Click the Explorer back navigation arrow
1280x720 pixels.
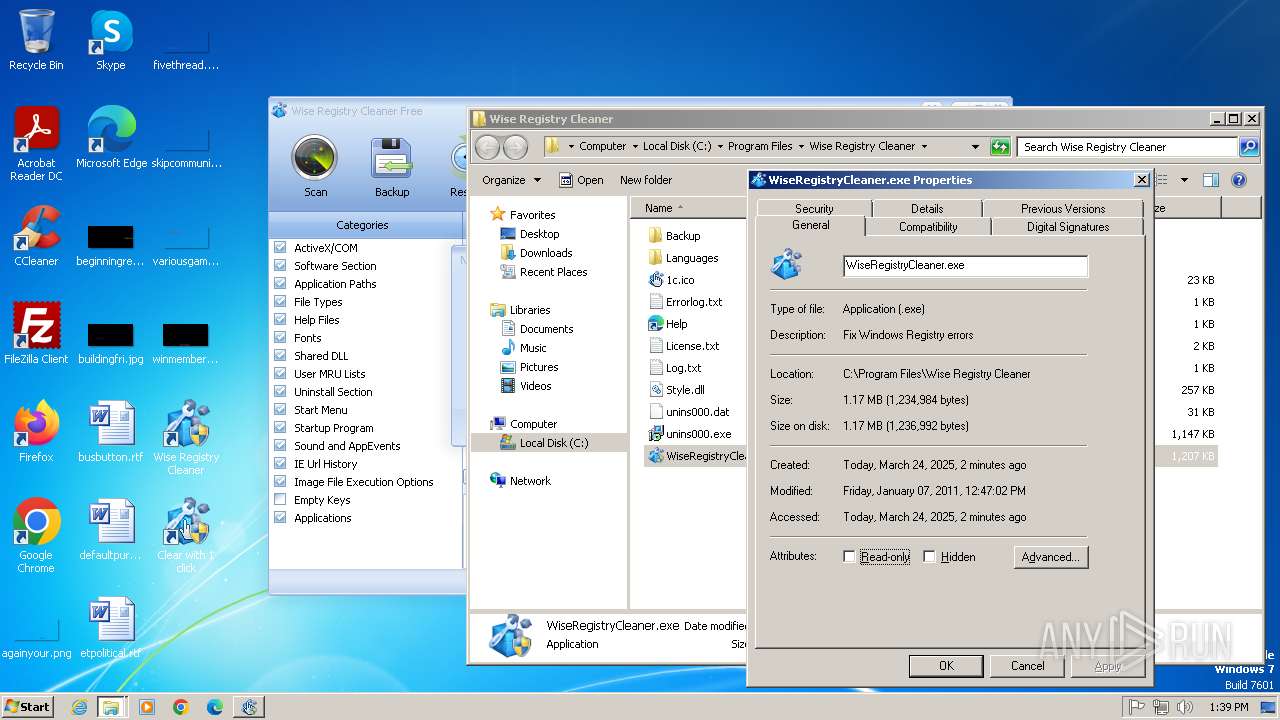tap(487, 147)
